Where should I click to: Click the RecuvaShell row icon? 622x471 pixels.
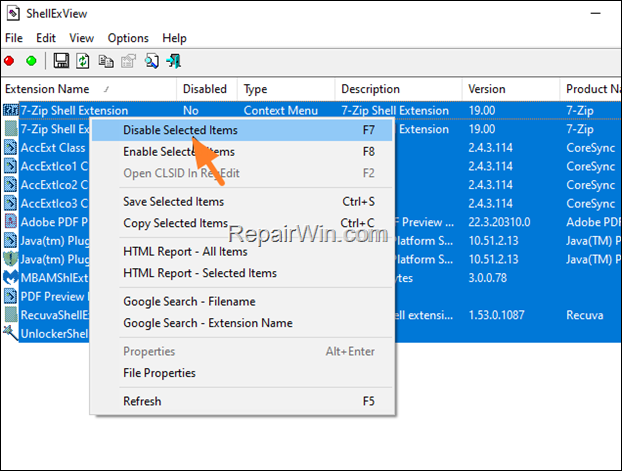click(11, 315)
